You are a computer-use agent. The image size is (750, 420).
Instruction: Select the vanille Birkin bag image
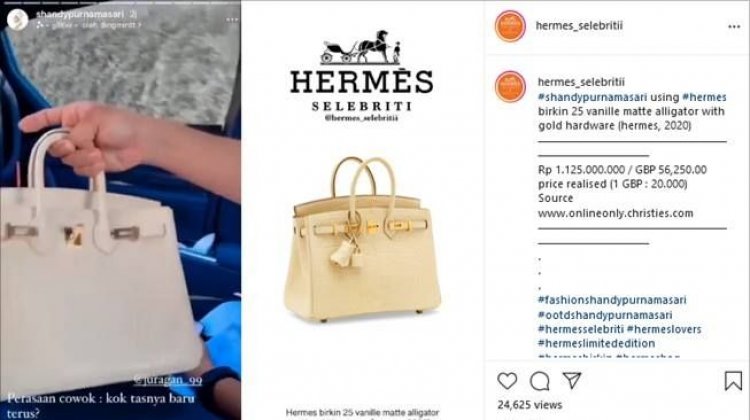362,238
